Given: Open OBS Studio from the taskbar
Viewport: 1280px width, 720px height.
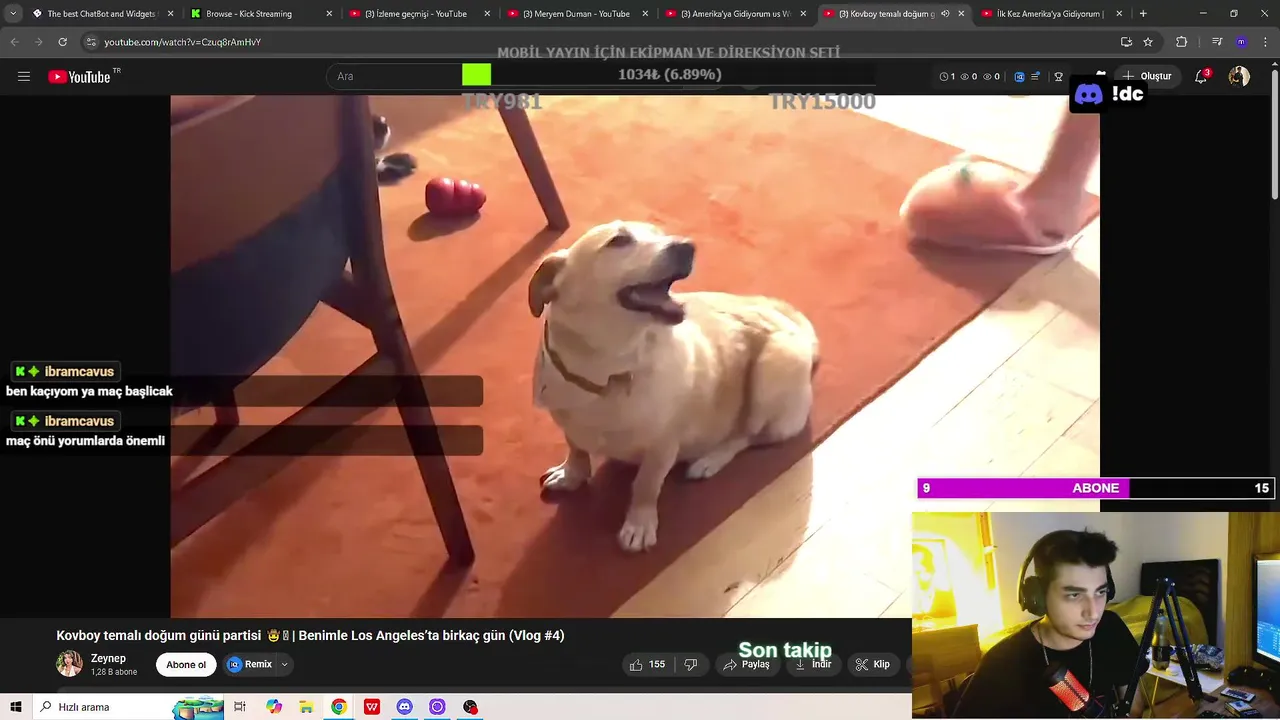Looking at the screenshot, I should (470, 707).
